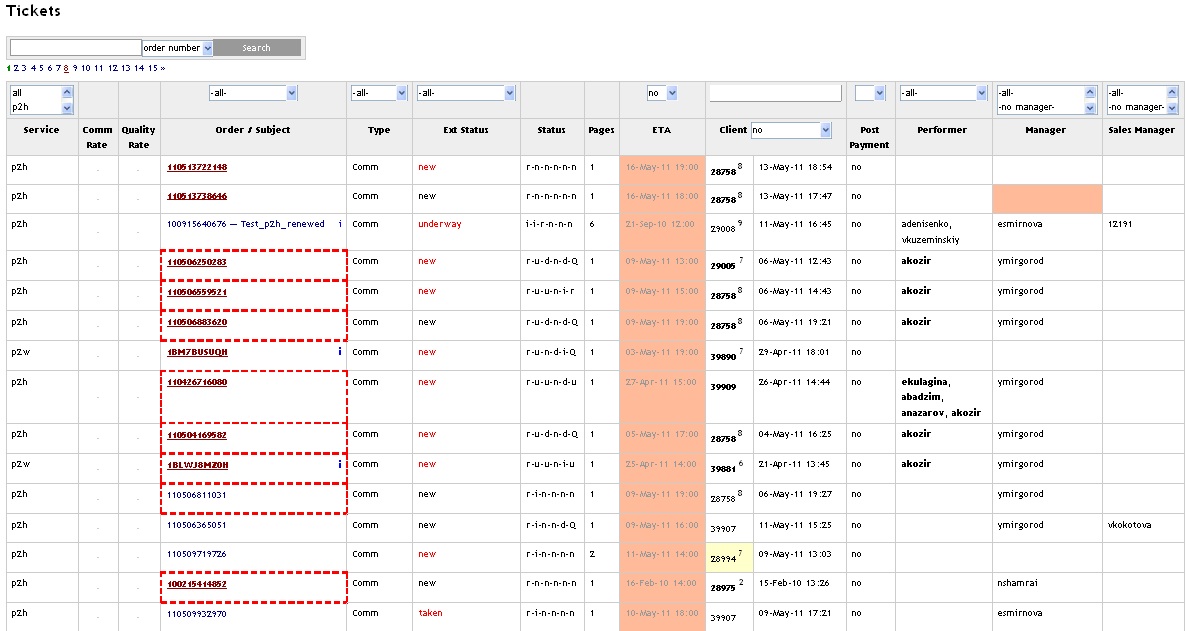Click the info icon for order tBLWJ8MZ0H

[338, 463]
